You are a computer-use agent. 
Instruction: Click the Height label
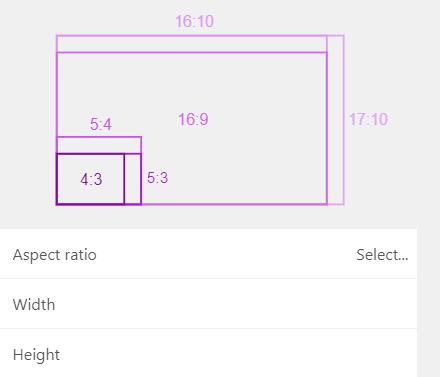tap(36, 355)
